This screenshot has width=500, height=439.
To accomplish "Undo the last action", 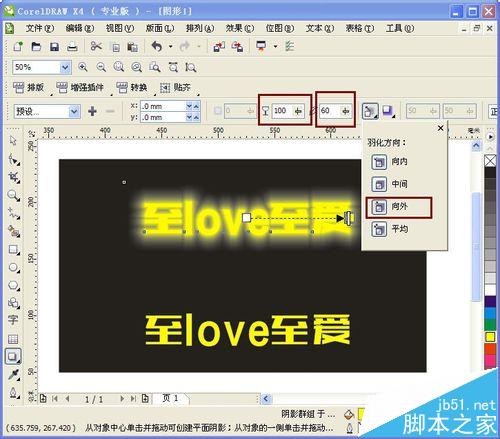I will (157, 46).
